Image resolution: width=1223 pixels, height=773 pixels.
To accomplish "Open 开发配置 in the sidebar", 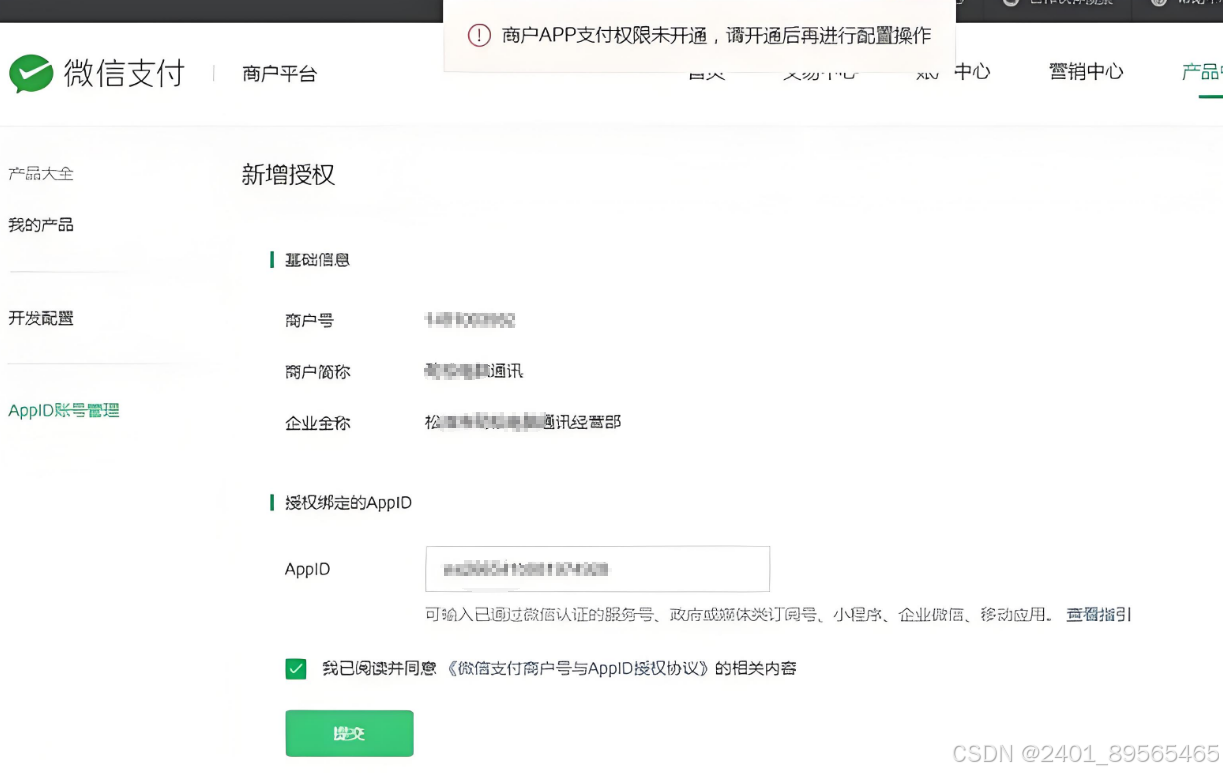I will [41, 318].
